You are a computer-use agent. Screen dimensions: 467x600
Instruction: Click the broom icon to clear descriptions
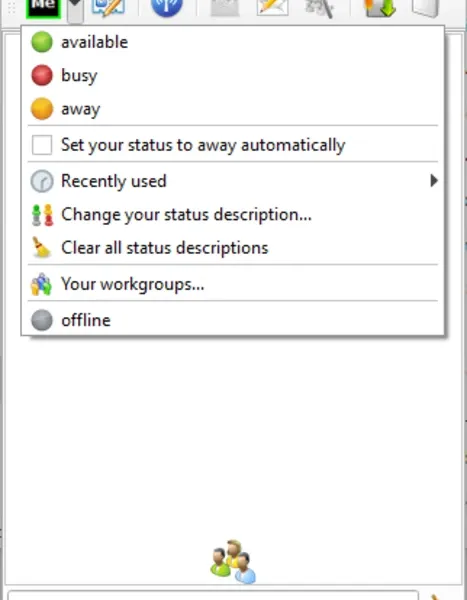(41, 248)
